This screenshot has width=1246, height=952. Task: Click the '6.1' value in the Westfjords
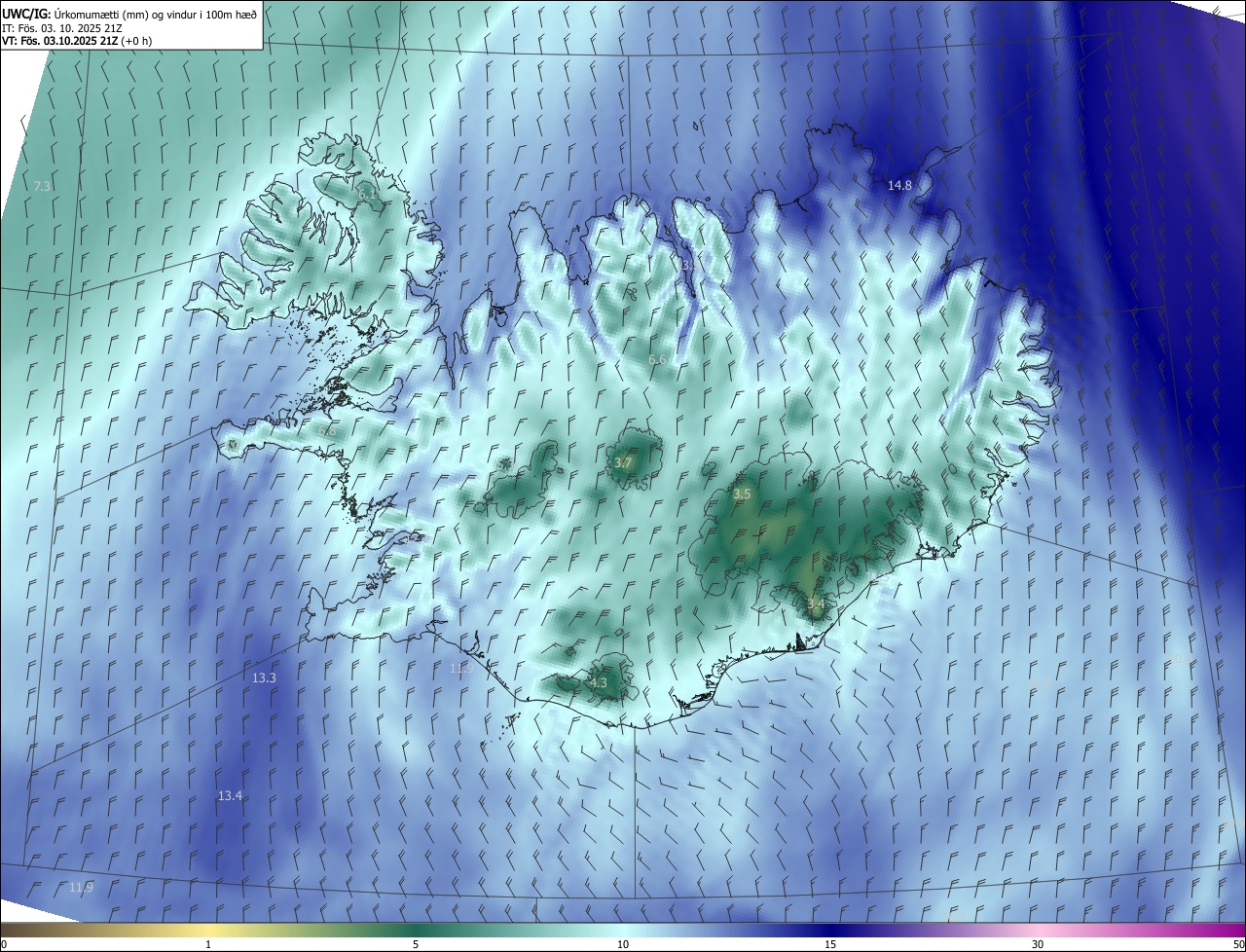pyautogui.click(x=367, y=195)
